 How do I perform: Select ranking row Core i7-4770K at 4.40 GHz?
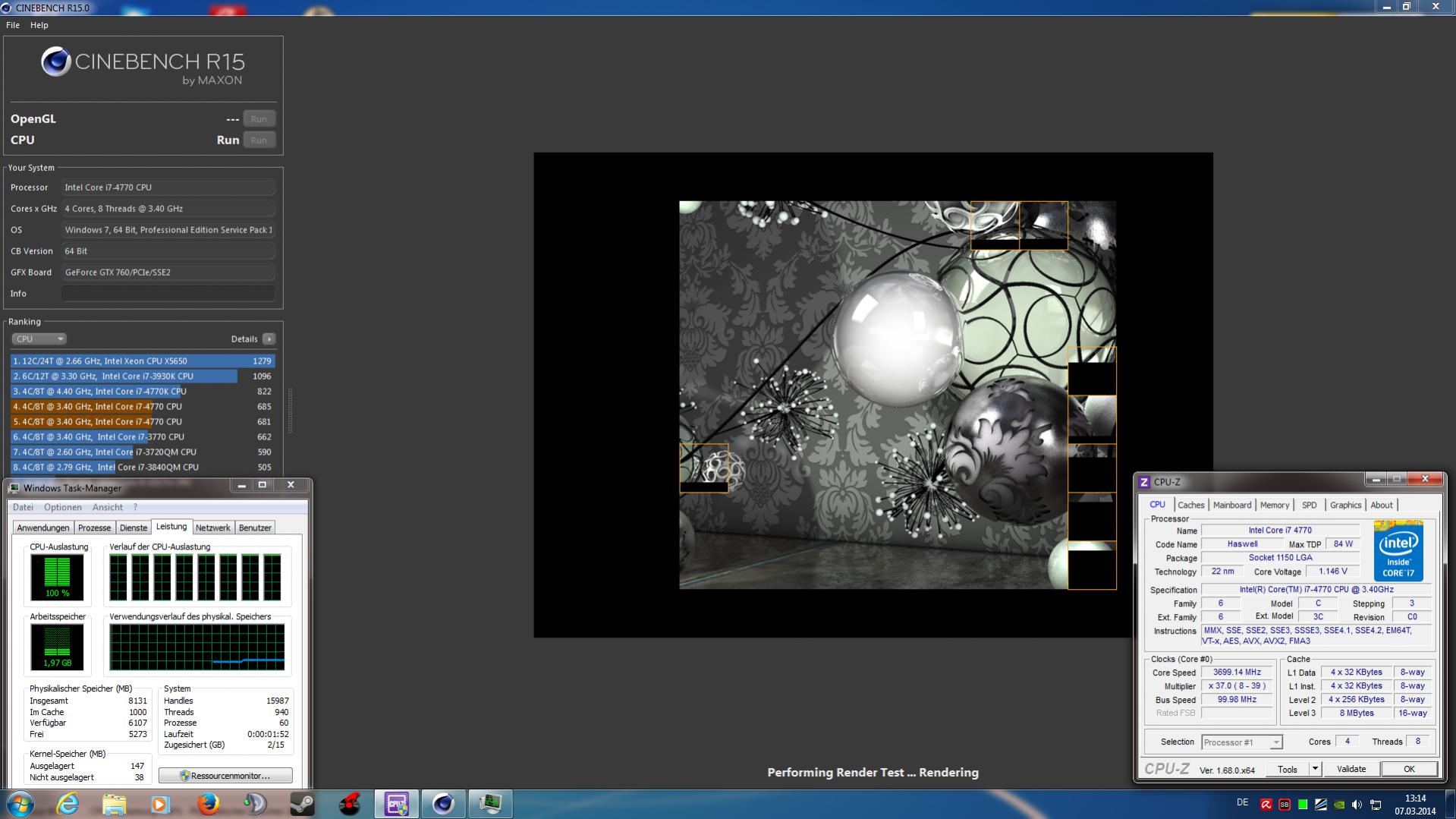[143, 392]
